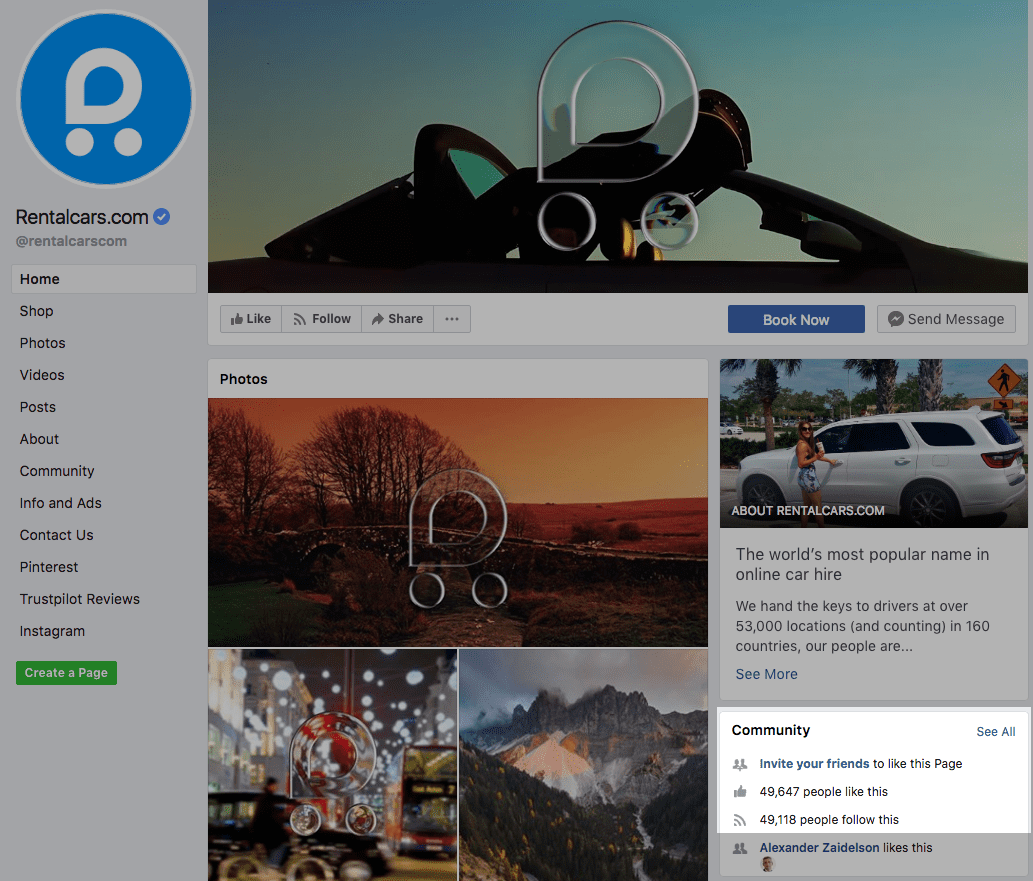1033x881 pixels.
Task: Click the Share arrow icon
Action: point(377,318)
